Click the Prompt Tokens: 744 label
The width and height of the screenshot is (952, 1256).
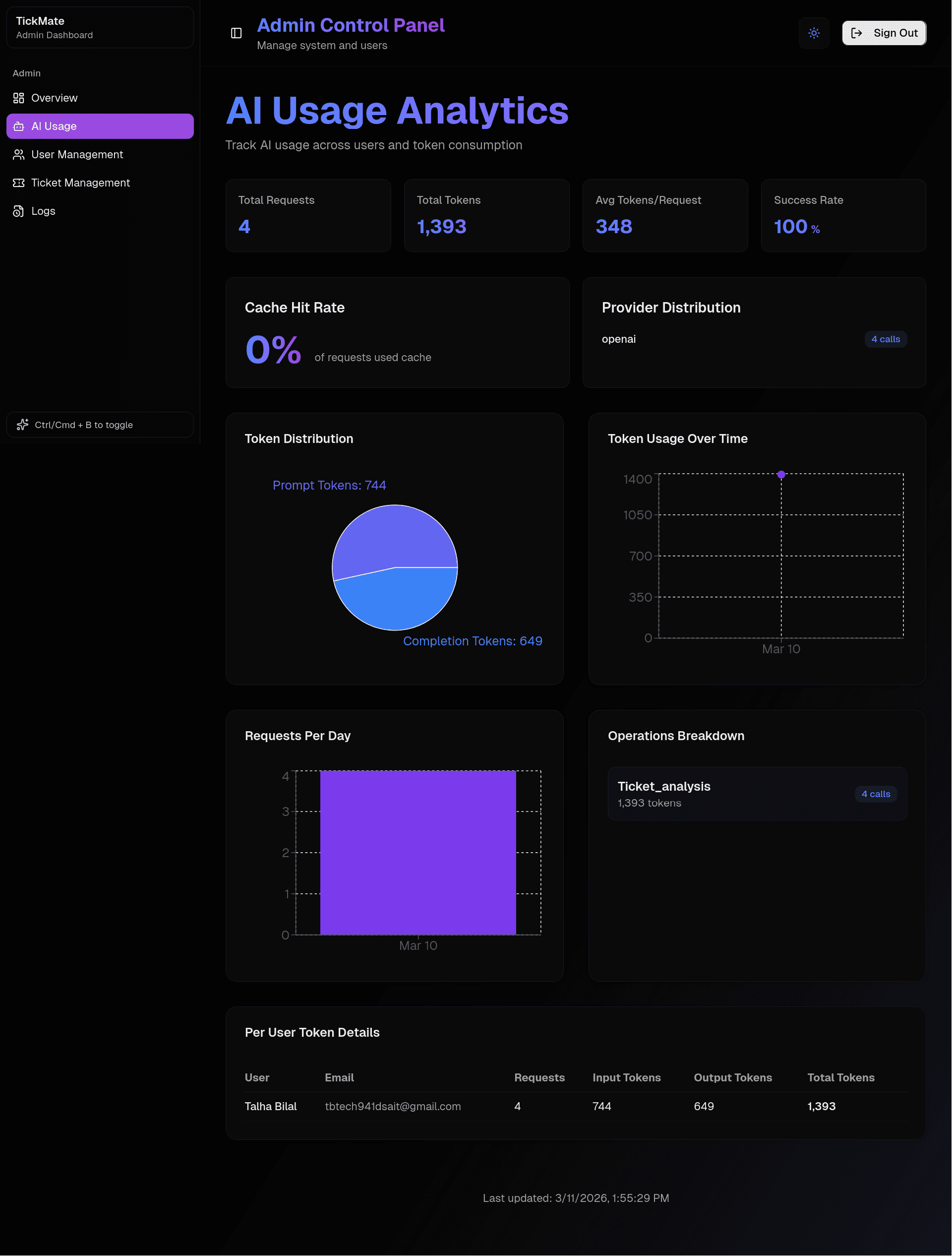point(329,485)
